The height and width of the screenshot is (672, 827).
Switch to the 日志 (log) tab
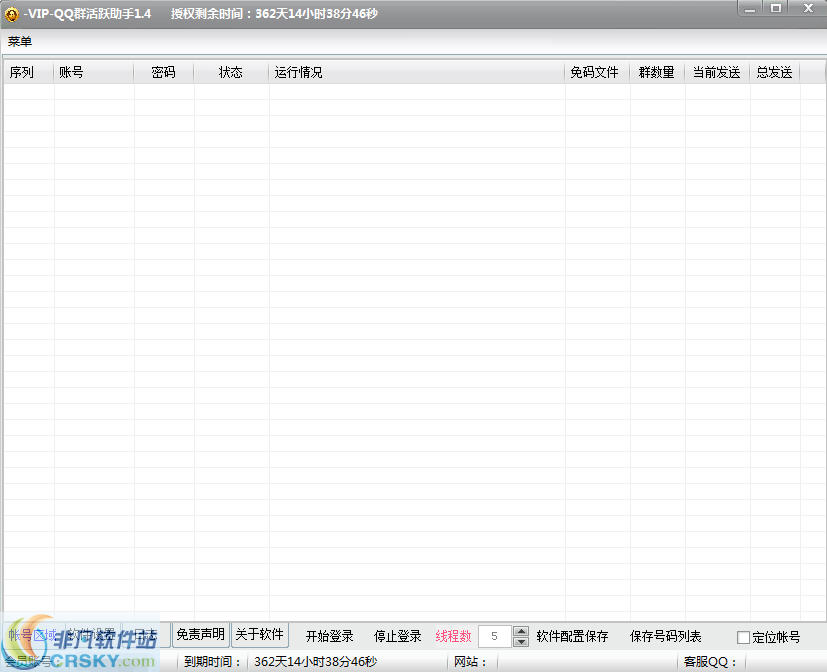143,634
